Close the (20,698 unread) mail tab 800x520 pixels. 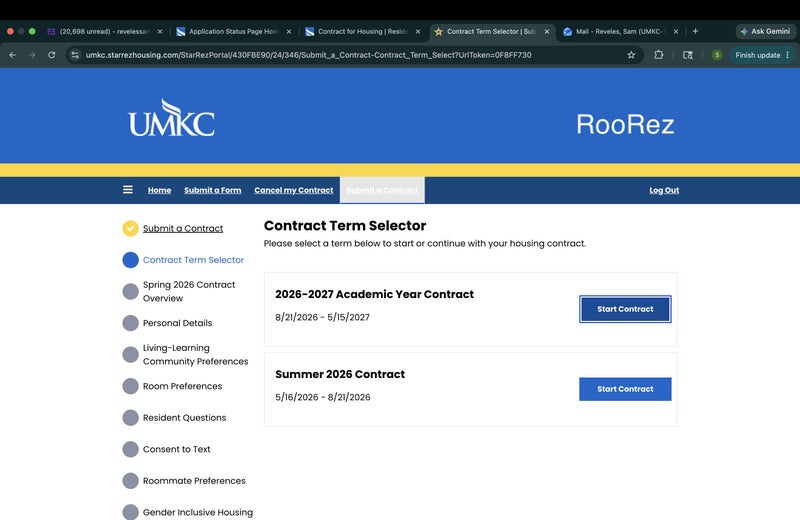pyautogui.click(x=160, y=32)
